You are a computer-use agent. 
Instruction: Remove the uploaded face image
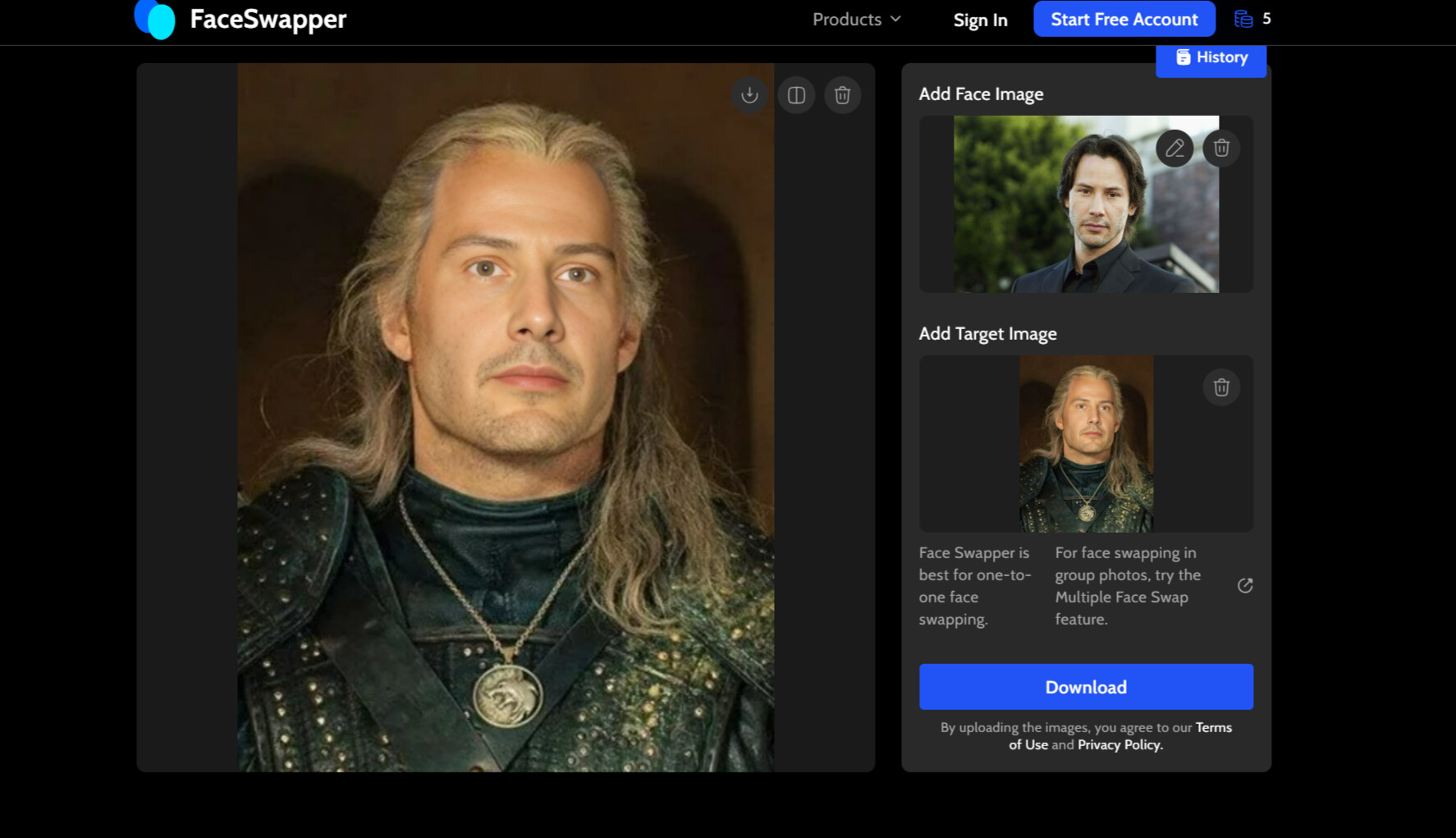[1221, 149]
